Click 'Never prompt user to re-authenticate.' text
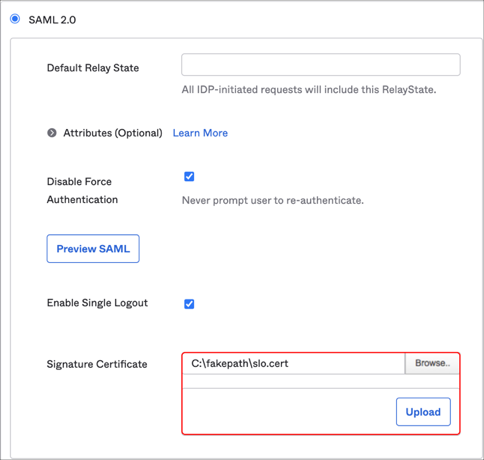This screenshot has height=460, width=484. [x=273, y=200]
